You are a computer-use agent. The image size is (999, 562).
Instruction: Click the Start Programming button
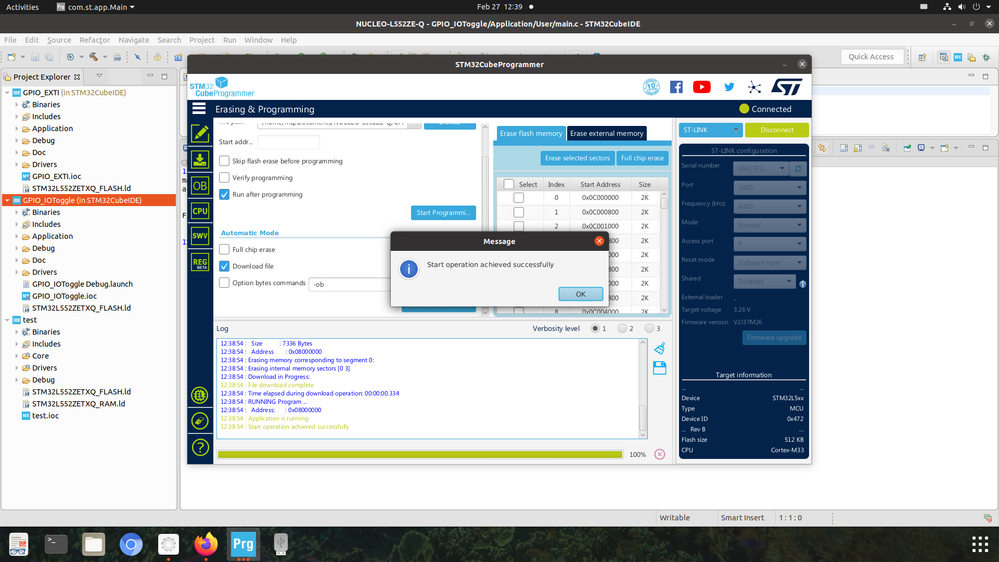[443, 212]
